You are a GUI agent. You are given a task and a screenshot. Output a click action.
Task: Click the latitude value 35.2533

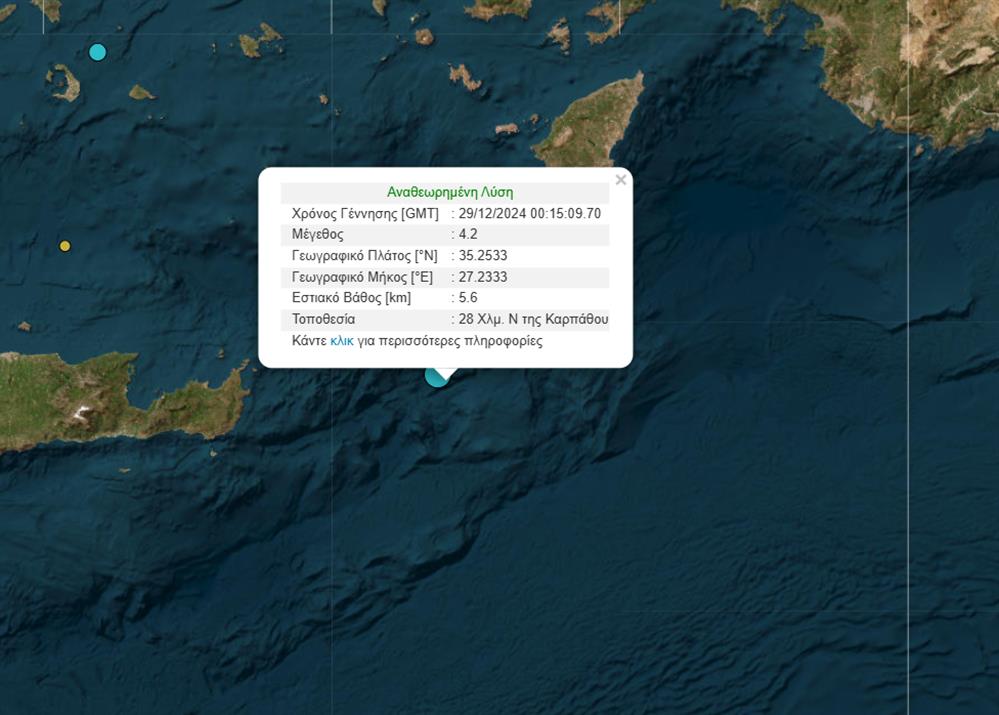coord(483,256)
